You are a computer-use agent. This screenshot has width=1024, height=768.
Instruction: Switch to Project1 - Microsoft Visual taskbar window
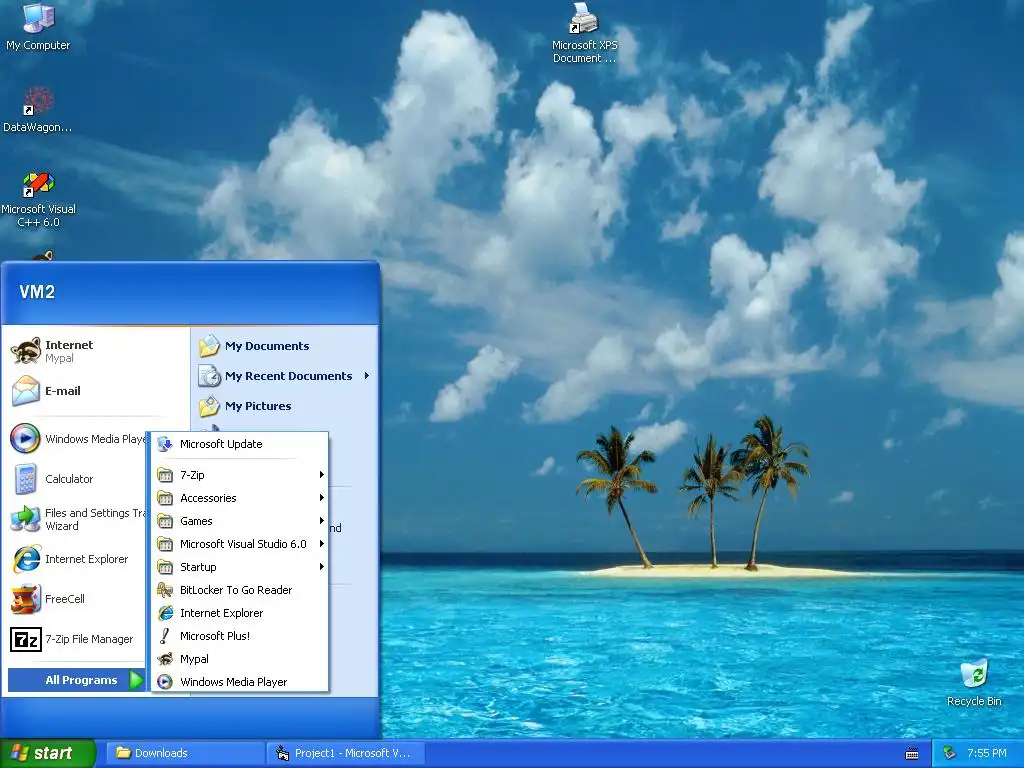[345, 754]
